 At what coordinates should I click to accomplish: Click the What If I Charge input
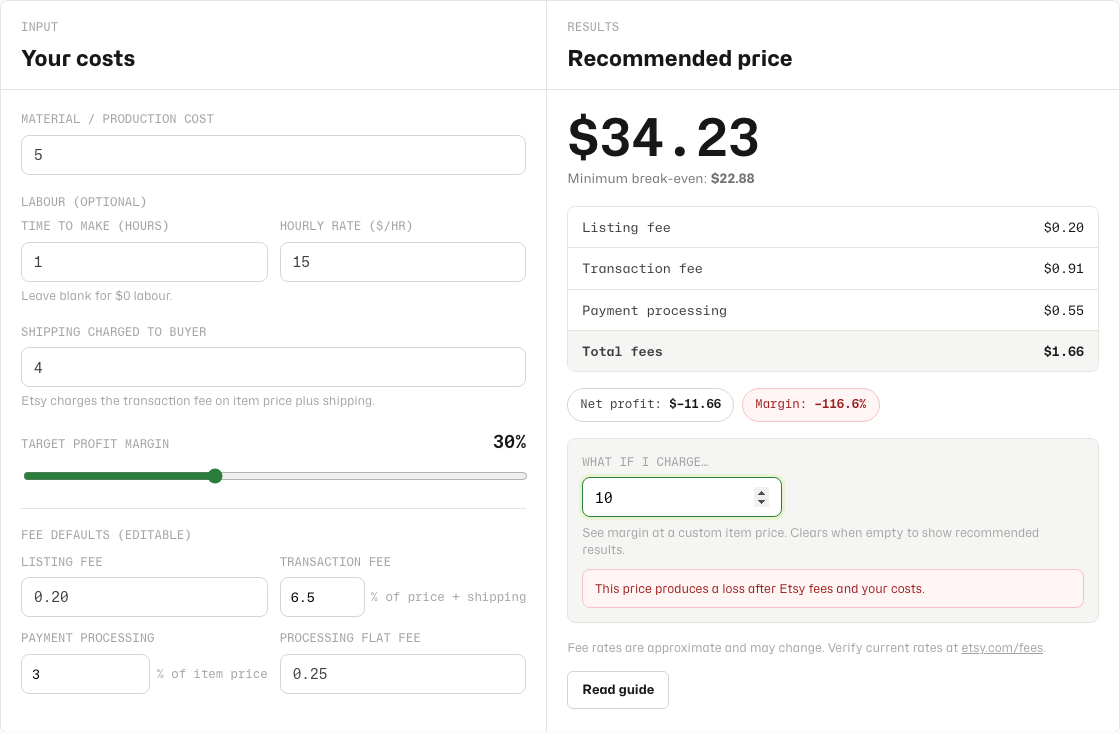pyautogui.click(x=681, y=497)
